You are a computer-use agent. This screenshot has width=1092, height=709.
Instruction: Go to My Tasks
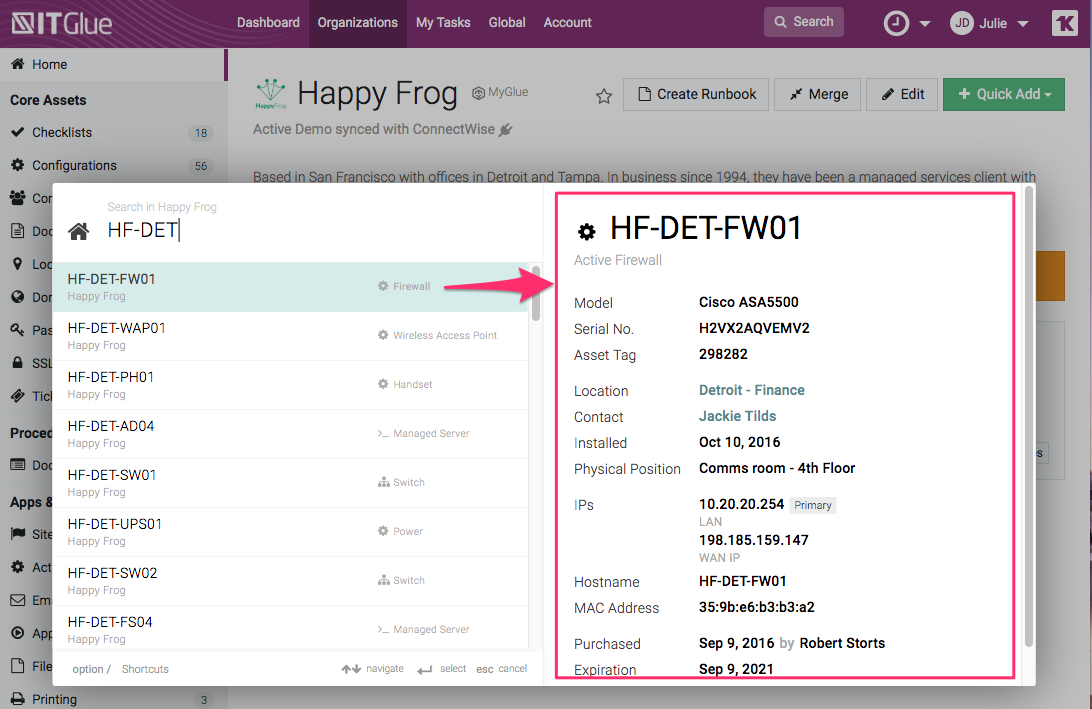443,22
